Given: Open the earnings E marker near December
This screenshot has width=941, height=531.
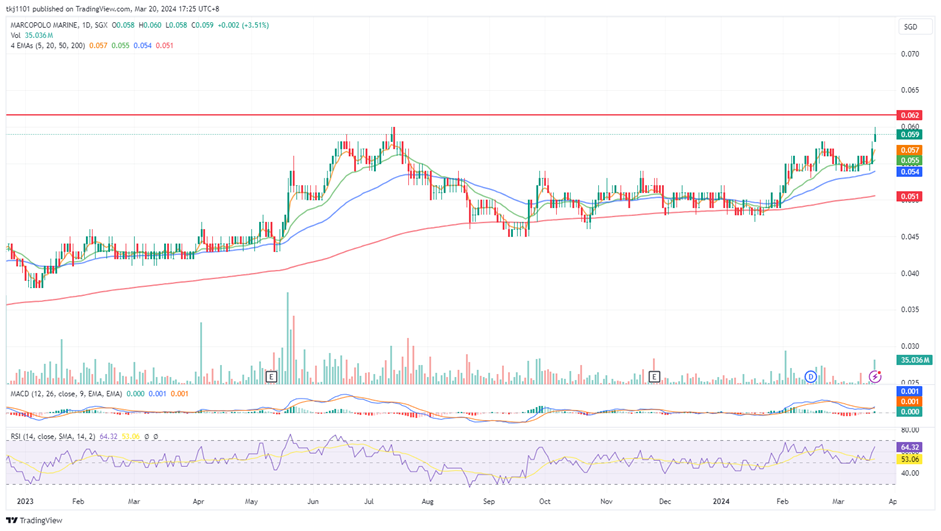Looking at the screenshot, I should pyautogui.click(x=654, y=377).
